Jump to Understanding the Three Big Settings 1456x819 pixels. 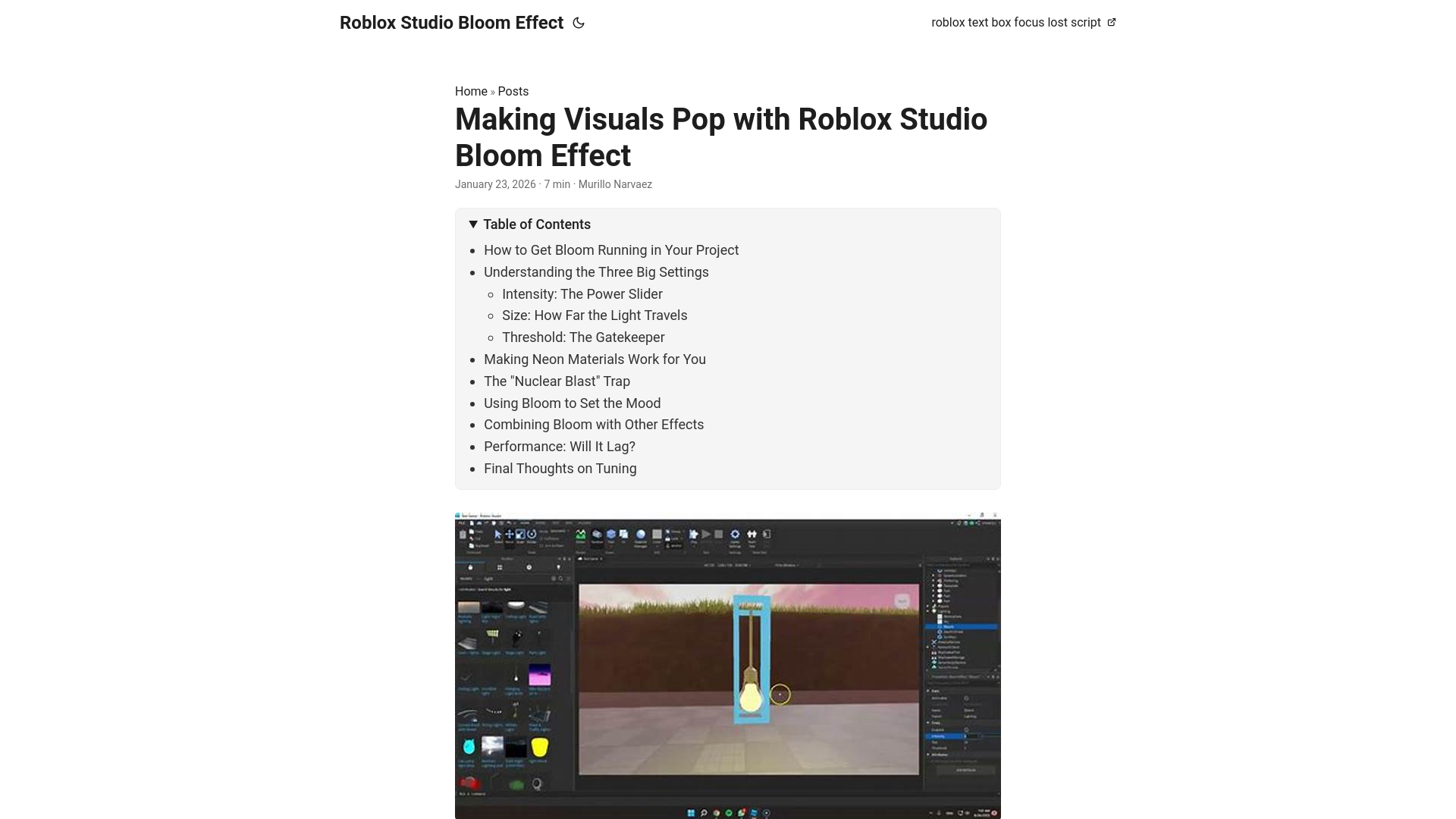coord(596,272)
